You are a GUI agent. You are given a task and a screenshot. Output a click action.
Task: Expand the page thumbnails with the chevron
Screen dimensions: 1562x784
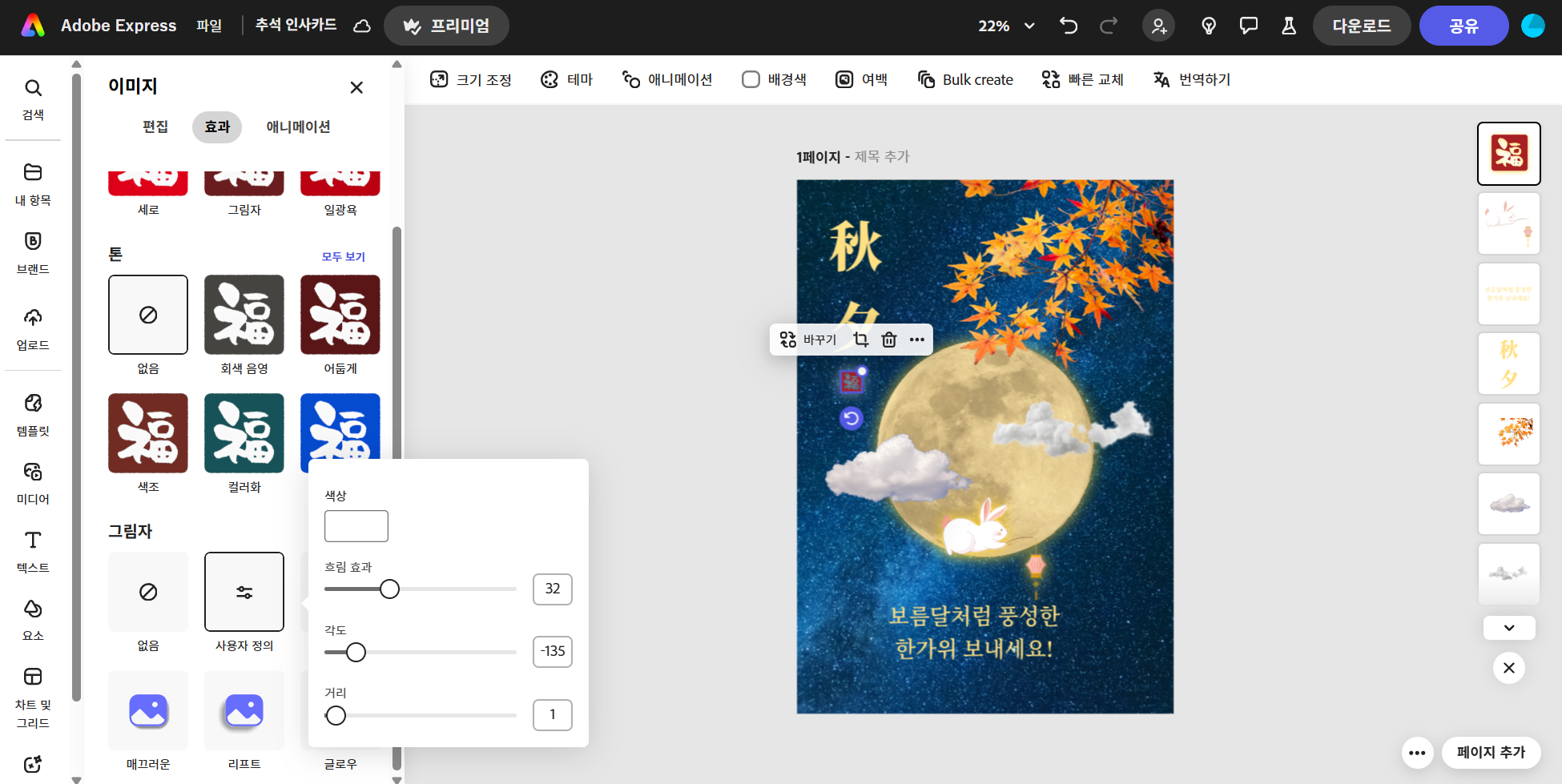pos(1509,628)
